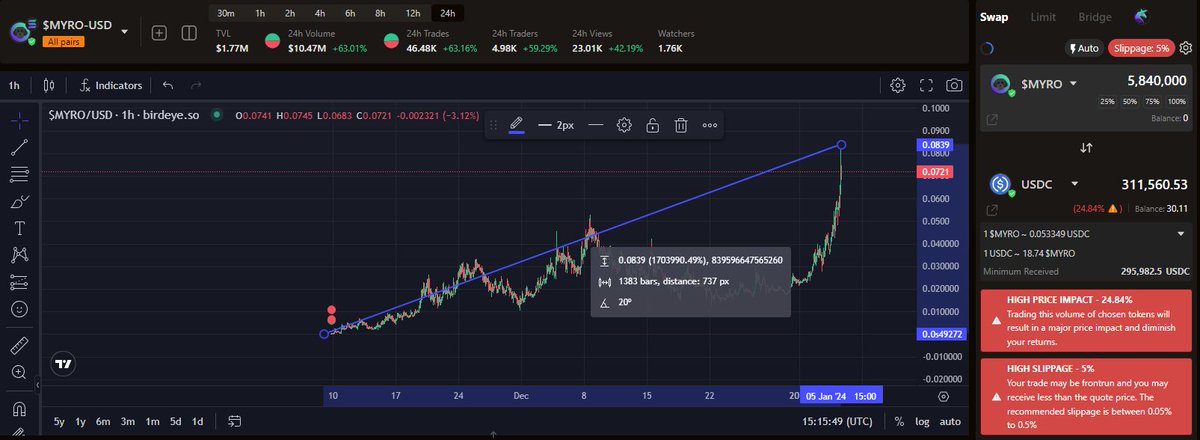Toggle percentage scale mode
This screenshot has width=1200, height=440.
[x=899, y=421]
